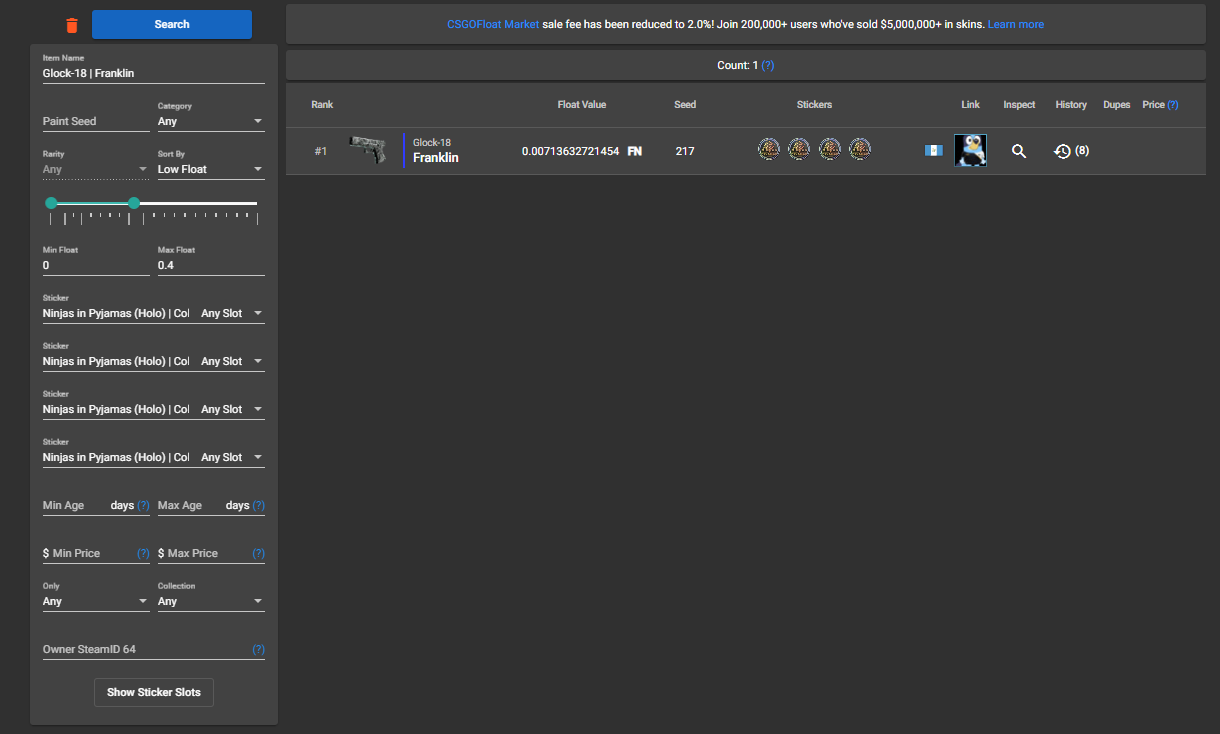Click the fourth Sticker name field
This screenshot has height=734, width=1220.
[x=116, y=457]
